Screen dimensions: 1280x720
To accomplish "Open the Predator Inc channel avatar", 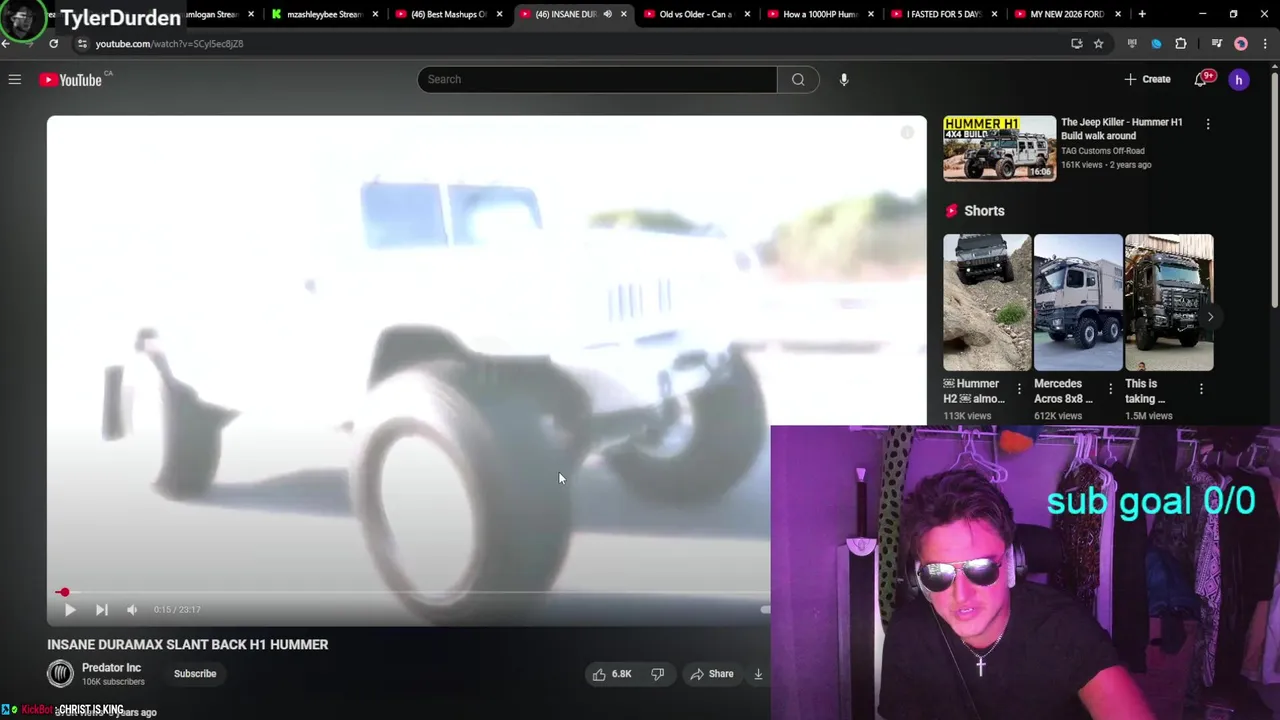I will (60, 674).
